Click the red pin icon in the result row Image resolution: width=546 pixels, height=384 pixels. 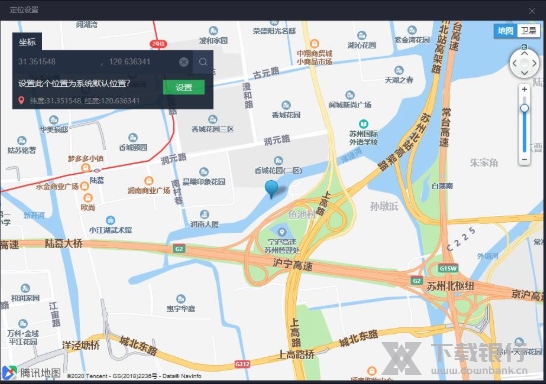point(21,100)
